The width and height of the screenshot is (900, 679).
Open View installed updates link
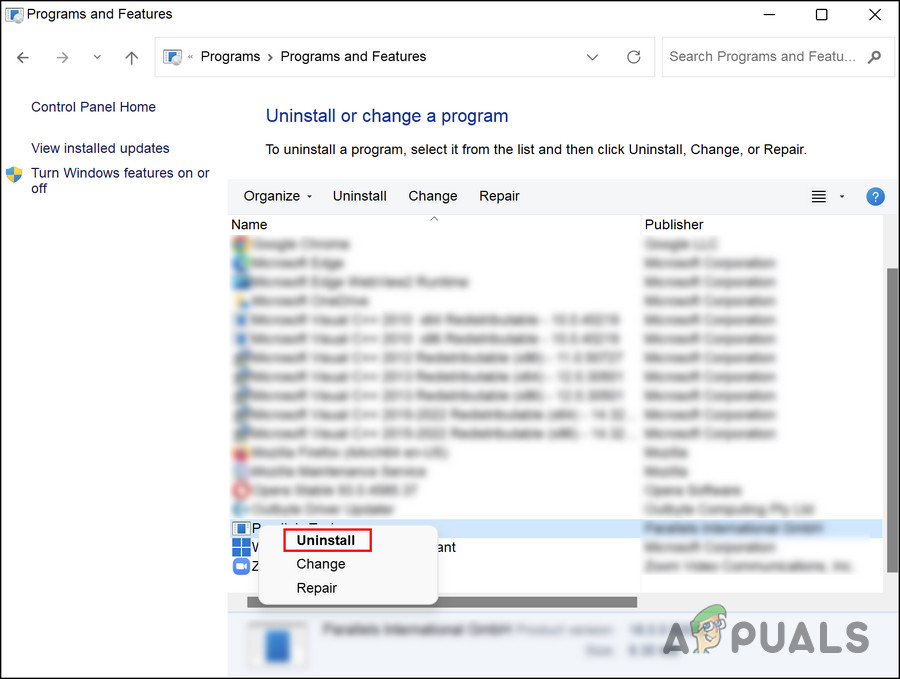100,148
